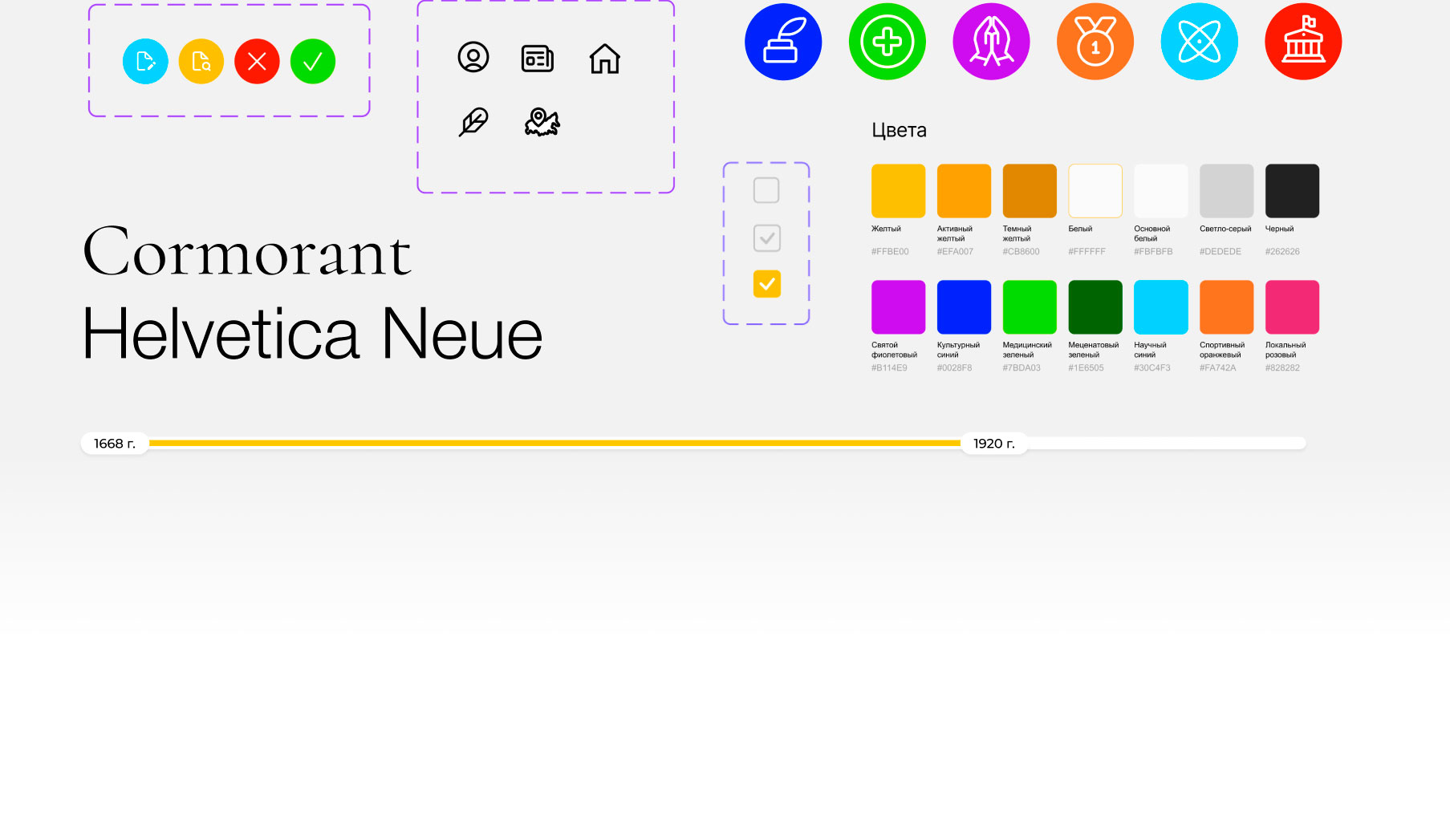
Task: Click the yellow document search icon
Action: click(x=201, y=61)
